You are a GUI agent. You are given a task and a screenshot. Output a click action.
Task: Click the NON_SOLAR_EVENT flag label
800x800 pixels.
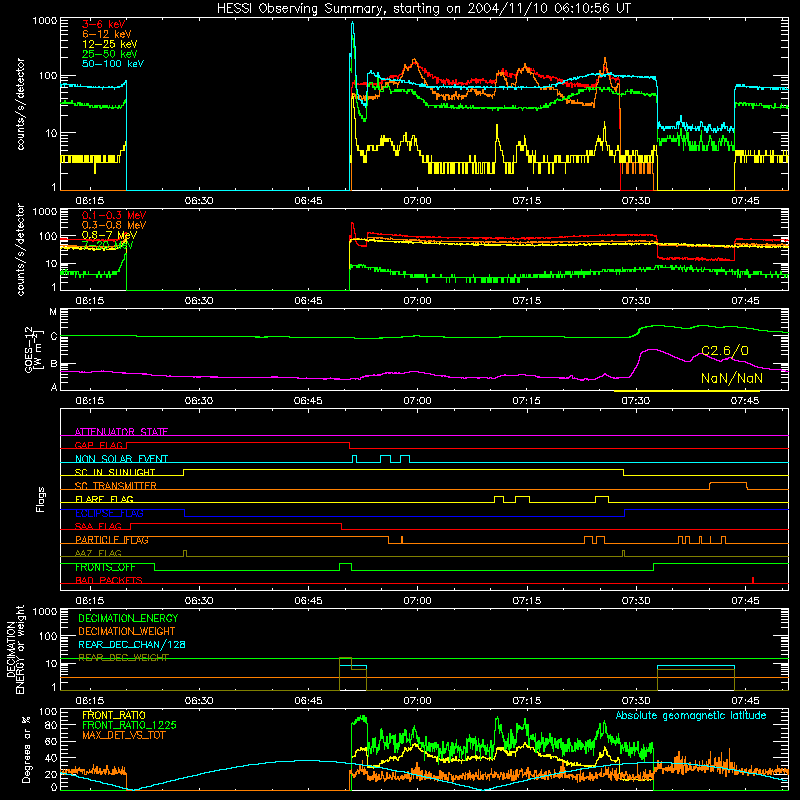(x=121, y=459)
